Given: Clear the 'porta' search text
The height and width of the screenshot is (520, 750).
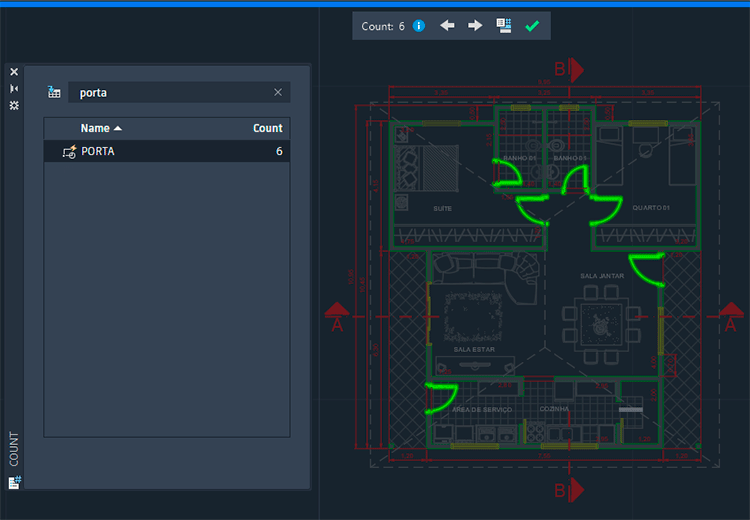Looking at the screenshot, I should tap(278, 93).
